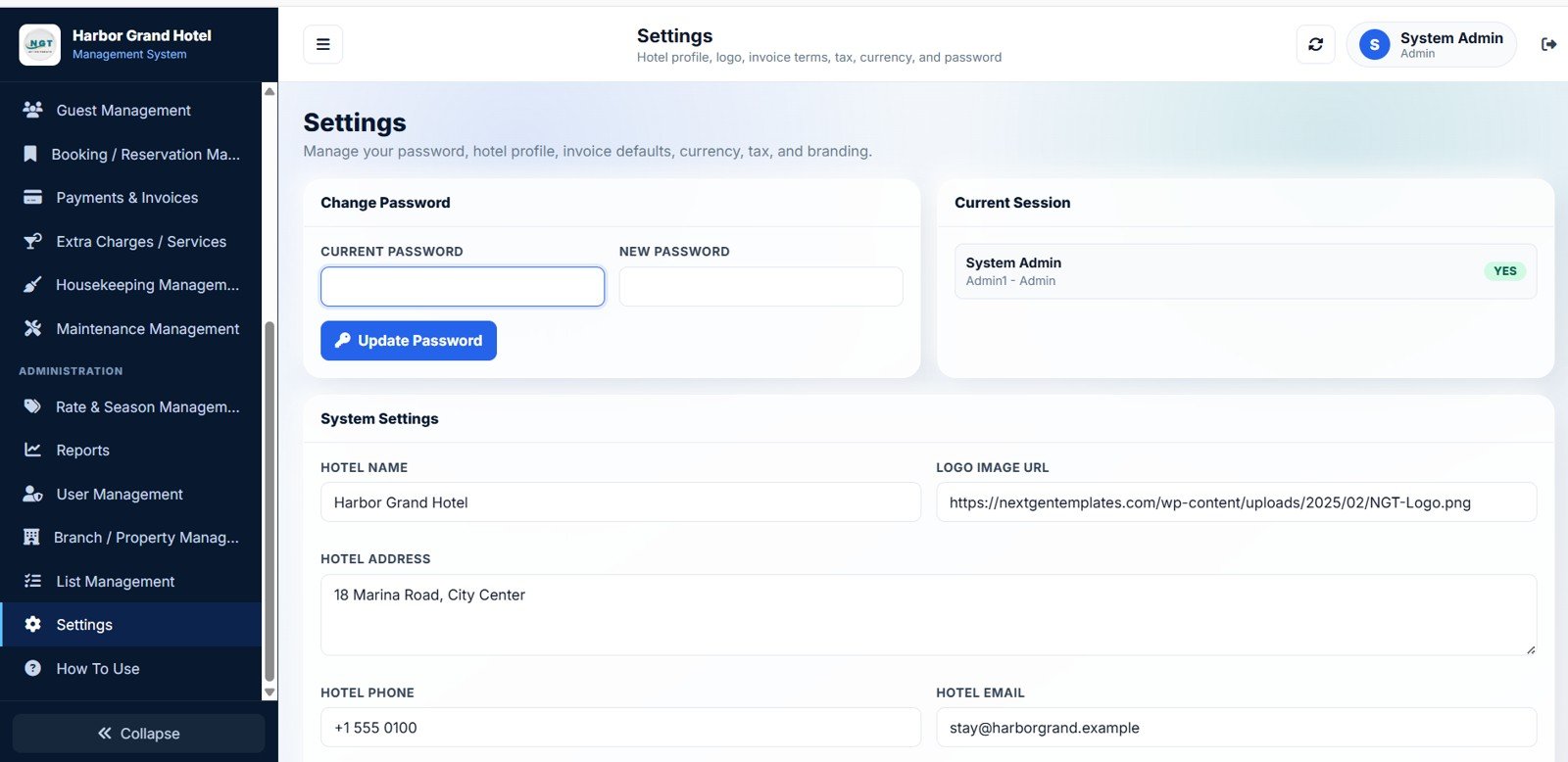Click the Change Password heading

pos(385,203)
